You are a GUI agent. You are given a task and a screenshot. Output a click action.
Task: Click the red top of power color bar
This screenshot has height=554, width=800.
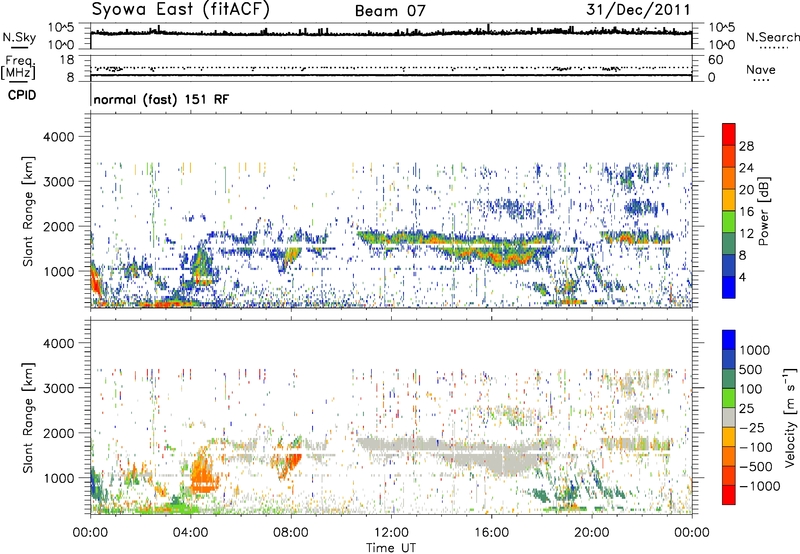pyautogui.click(x=729, y=134)
